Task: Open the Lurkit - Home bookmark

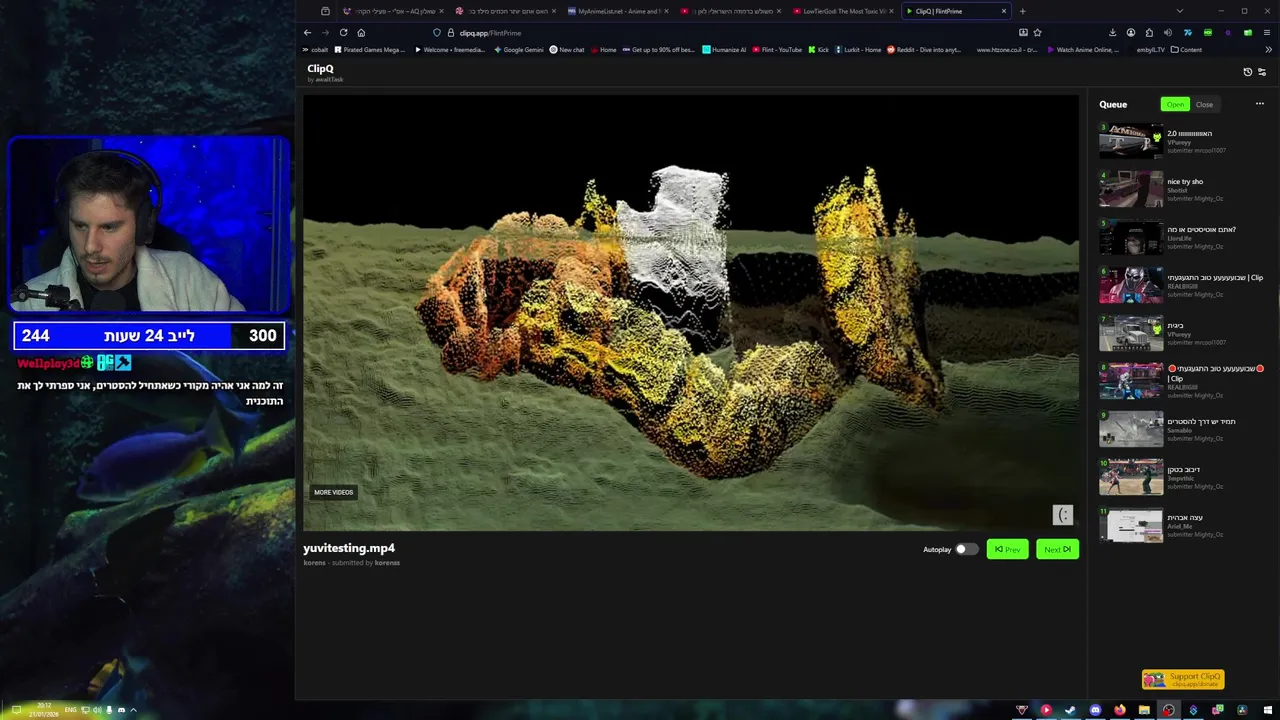Action: pyautogui.click(x=858, y=49)
